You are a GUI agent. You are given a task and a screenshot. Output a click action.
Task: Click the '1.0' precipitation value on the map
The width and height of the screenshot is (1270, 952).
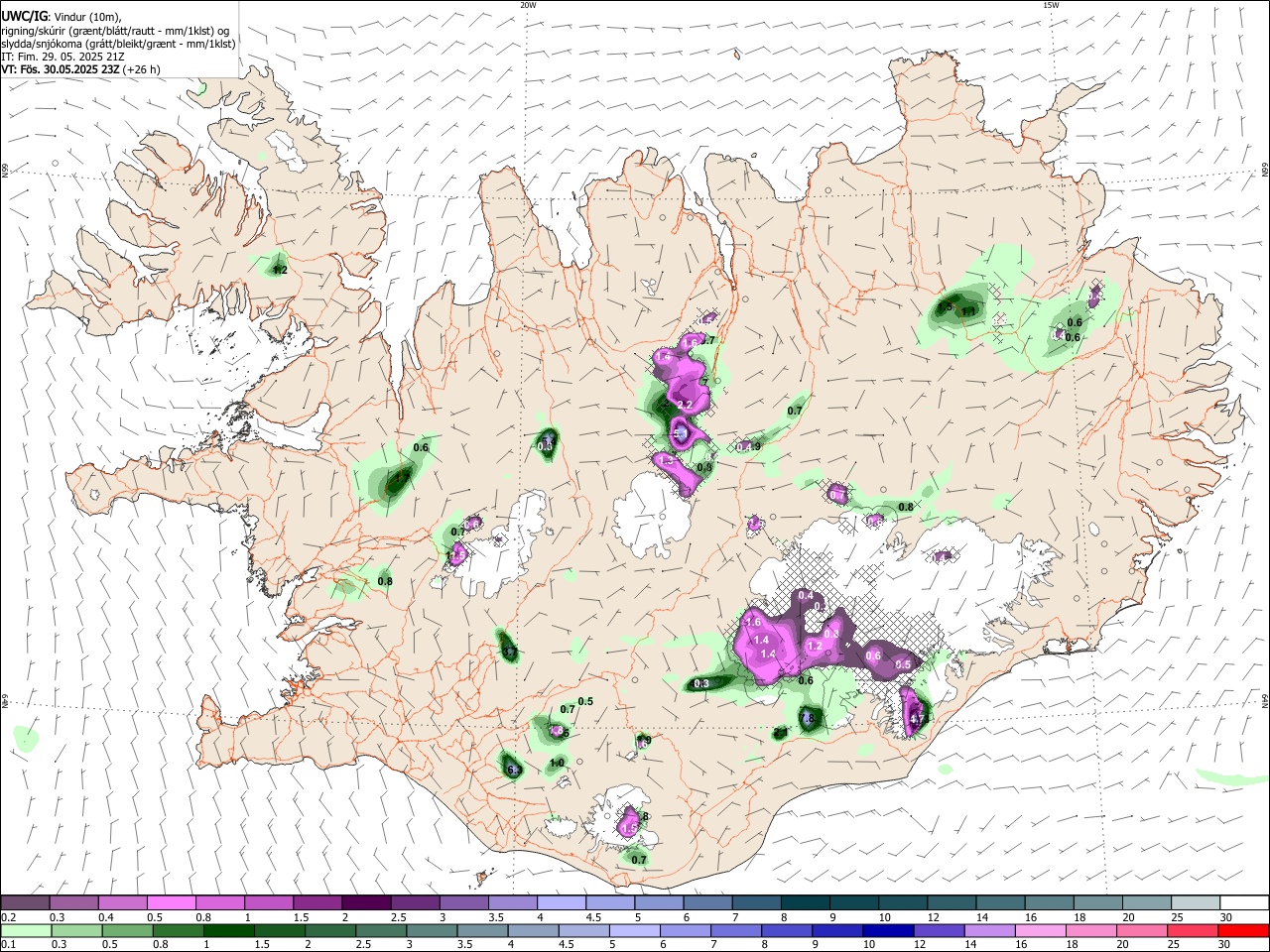(x=557, y=763)
